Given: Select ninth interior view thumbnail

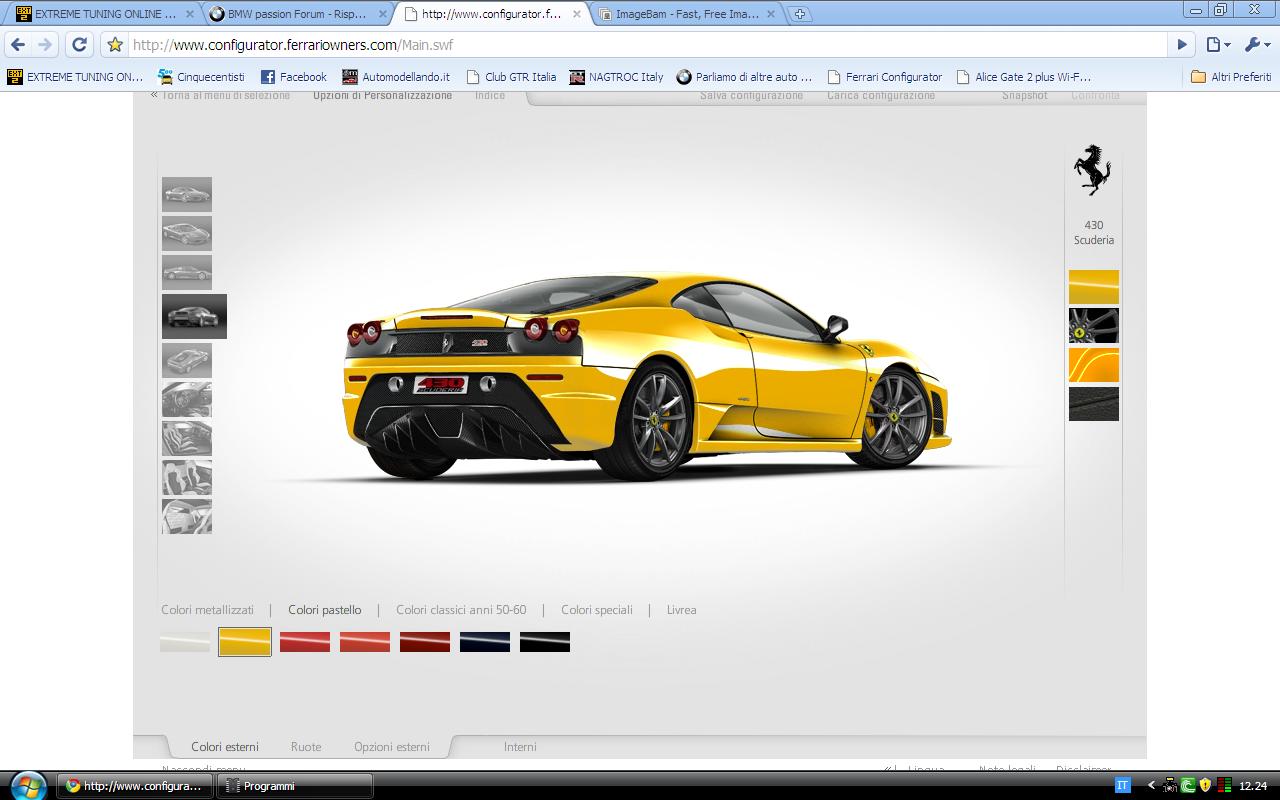Looking at the screenshot, I should 187,516.
